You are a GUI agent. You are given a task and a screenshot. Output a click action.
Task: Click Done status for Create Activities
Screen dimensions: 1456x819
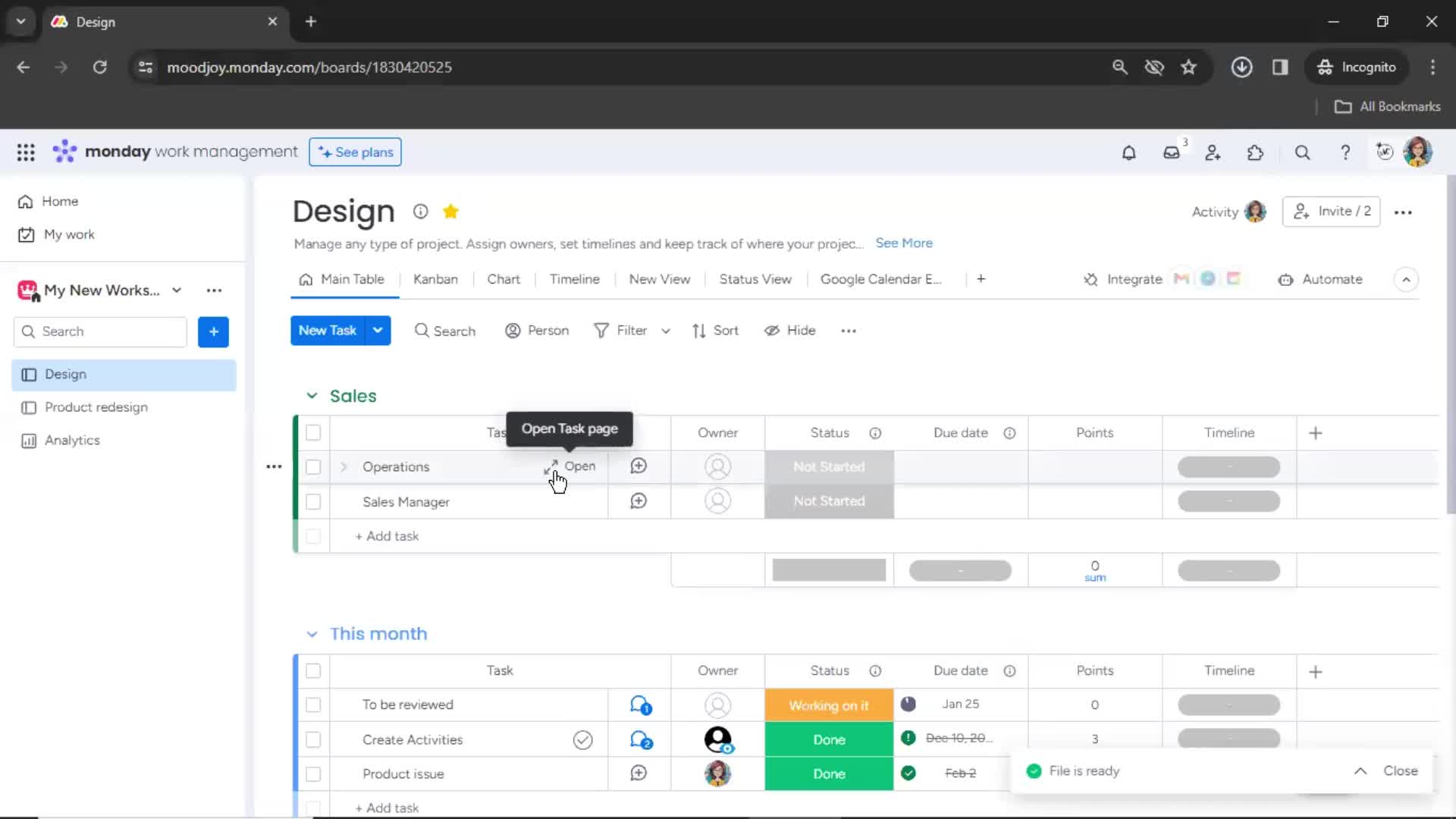[829, 740]
